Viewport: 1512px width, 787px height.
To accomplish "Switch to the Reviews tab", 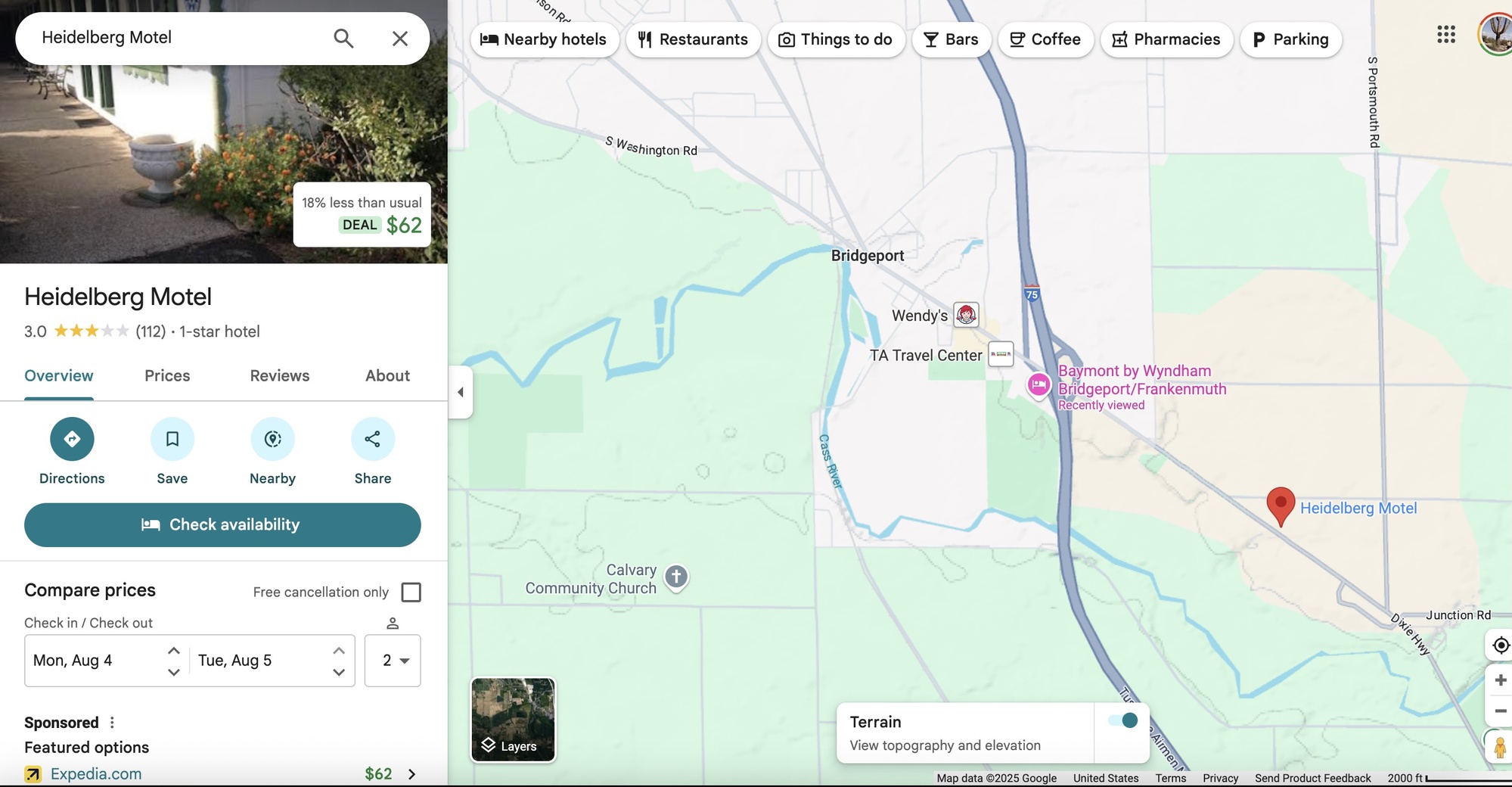I will 279,376.
